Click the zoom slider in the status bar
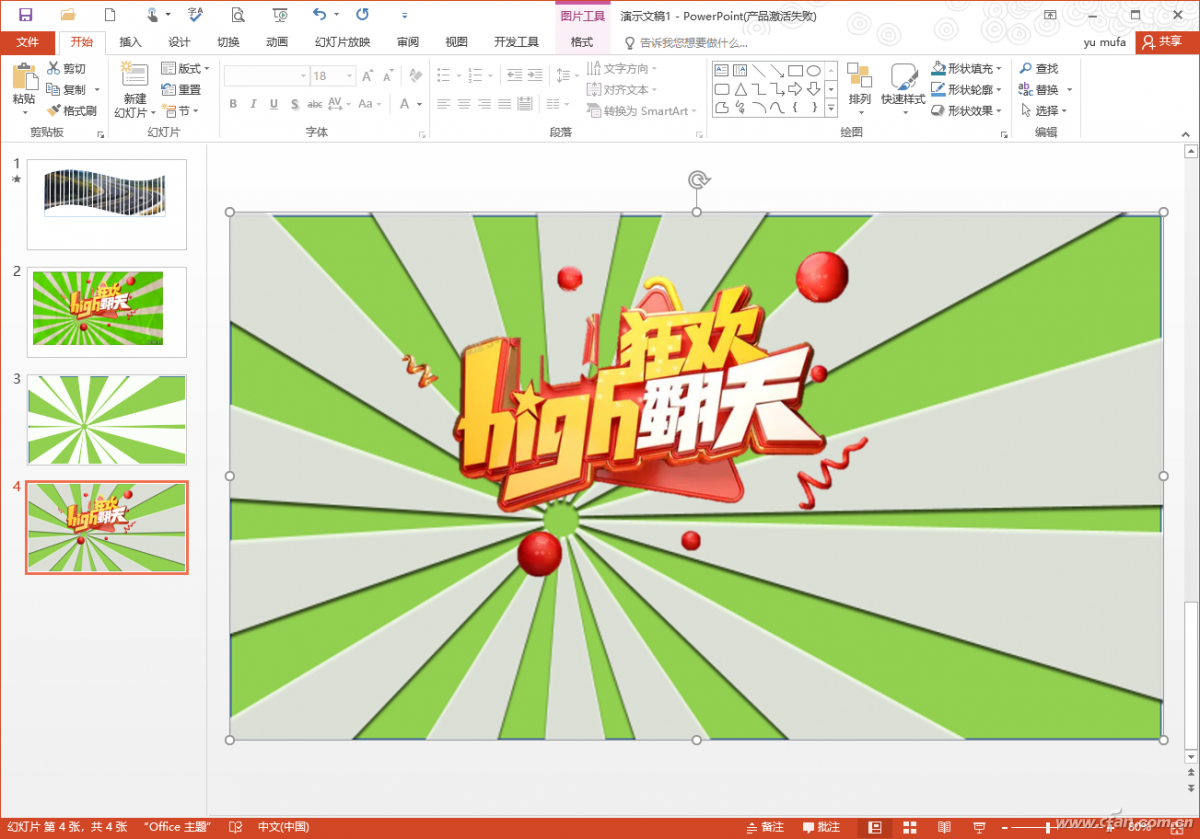Screen dimensions: 1200x839 (1047, 828)
